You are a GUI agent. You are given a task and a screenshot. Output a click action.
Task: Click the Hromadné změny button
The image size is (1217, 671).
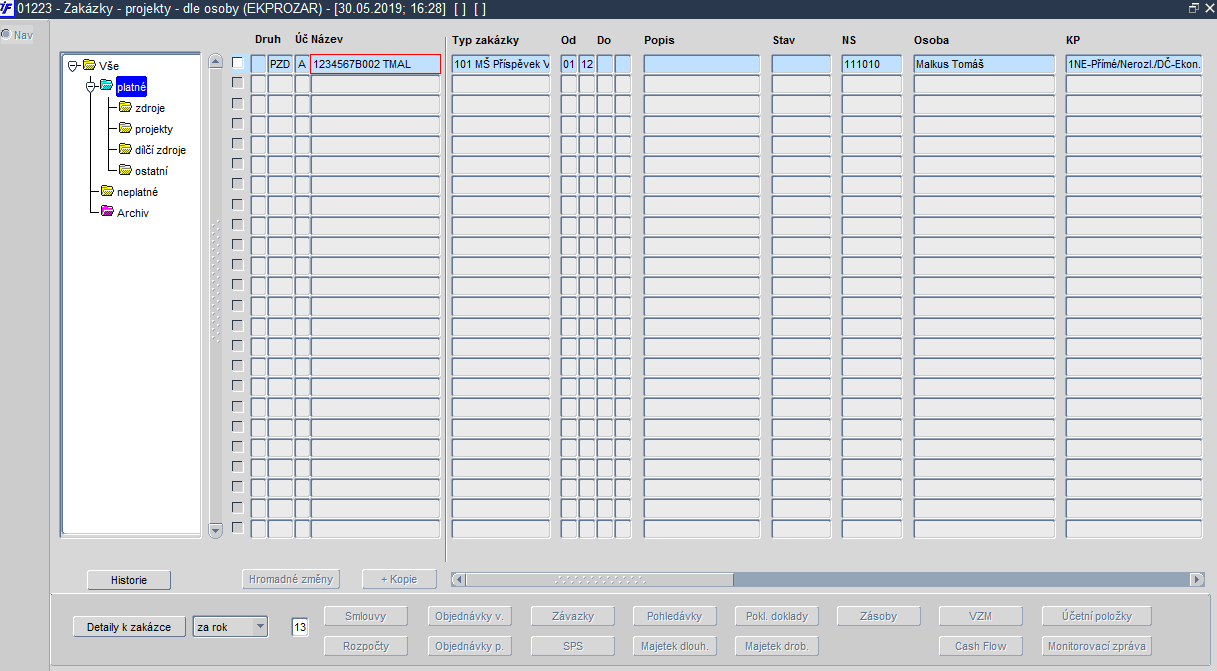coord(291,579)
